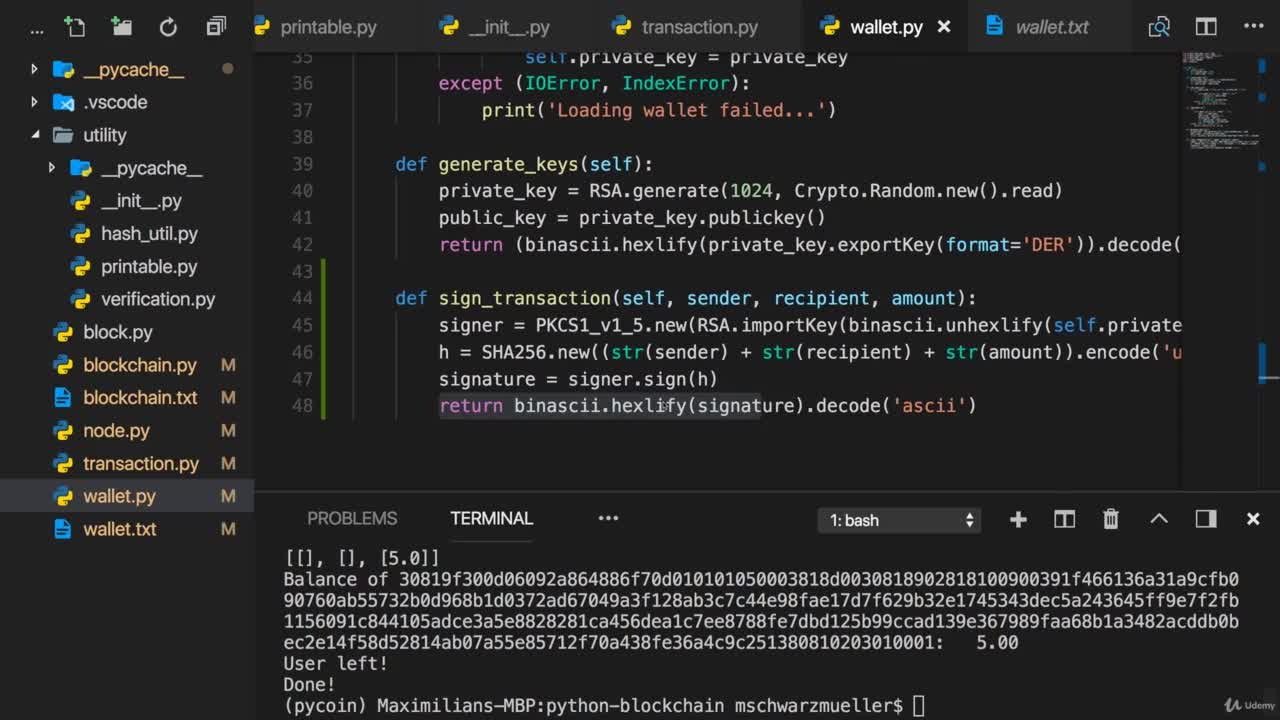The image size is (1280, 720).
Task: Click line number 39 in gutter
Action: point(302,164)
